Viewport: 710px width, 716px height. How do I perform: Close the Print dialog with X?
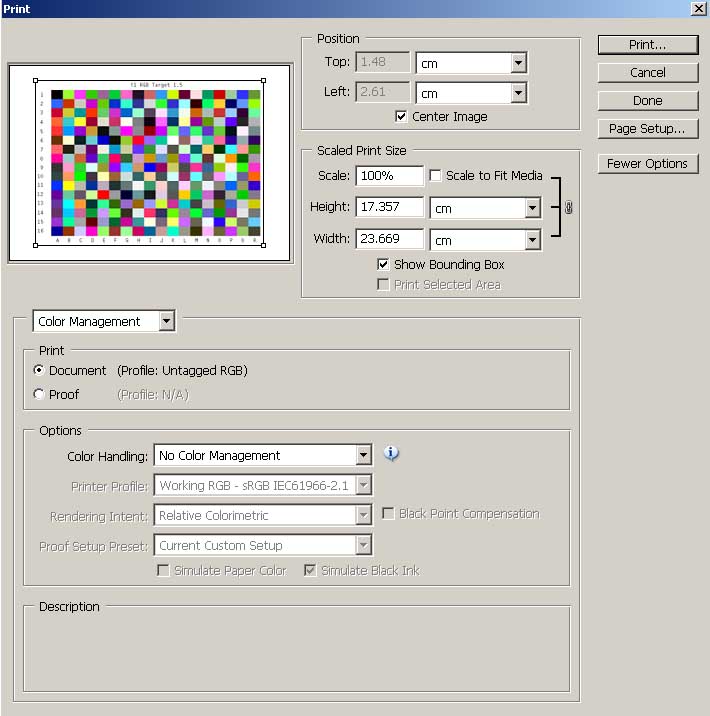click(699, 8)
